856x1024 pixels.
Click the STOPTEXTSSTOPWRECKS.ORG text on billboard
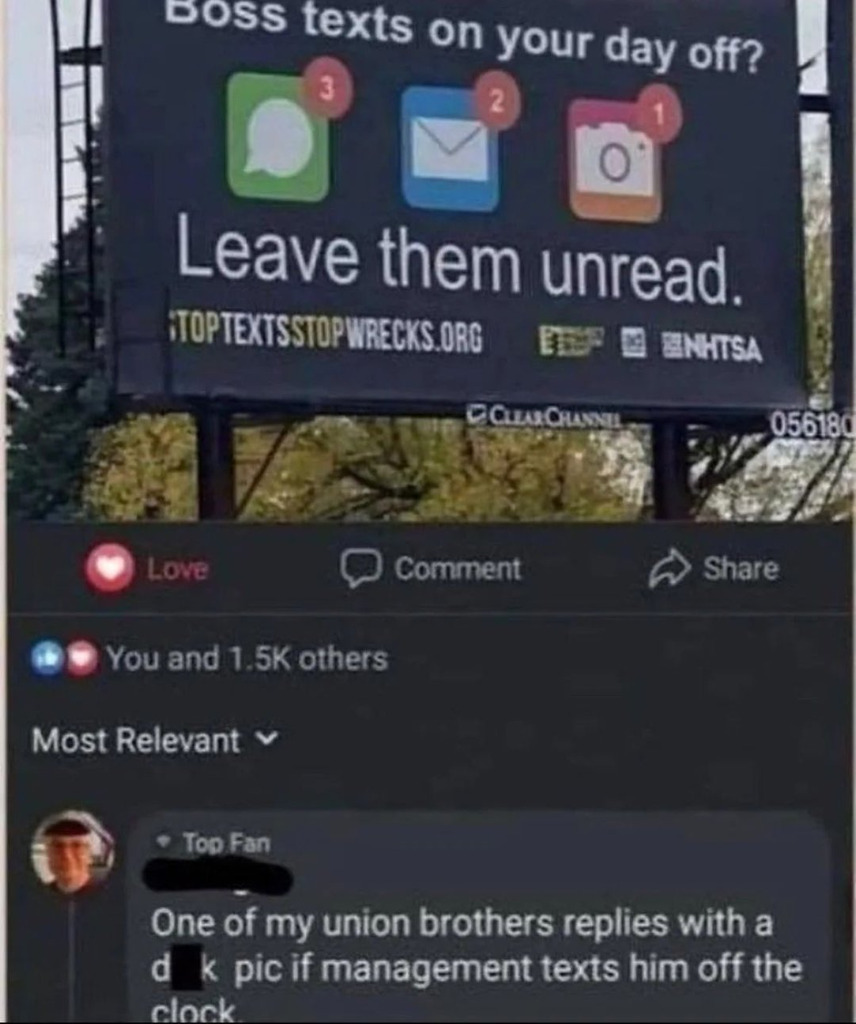tap(326, 336)
